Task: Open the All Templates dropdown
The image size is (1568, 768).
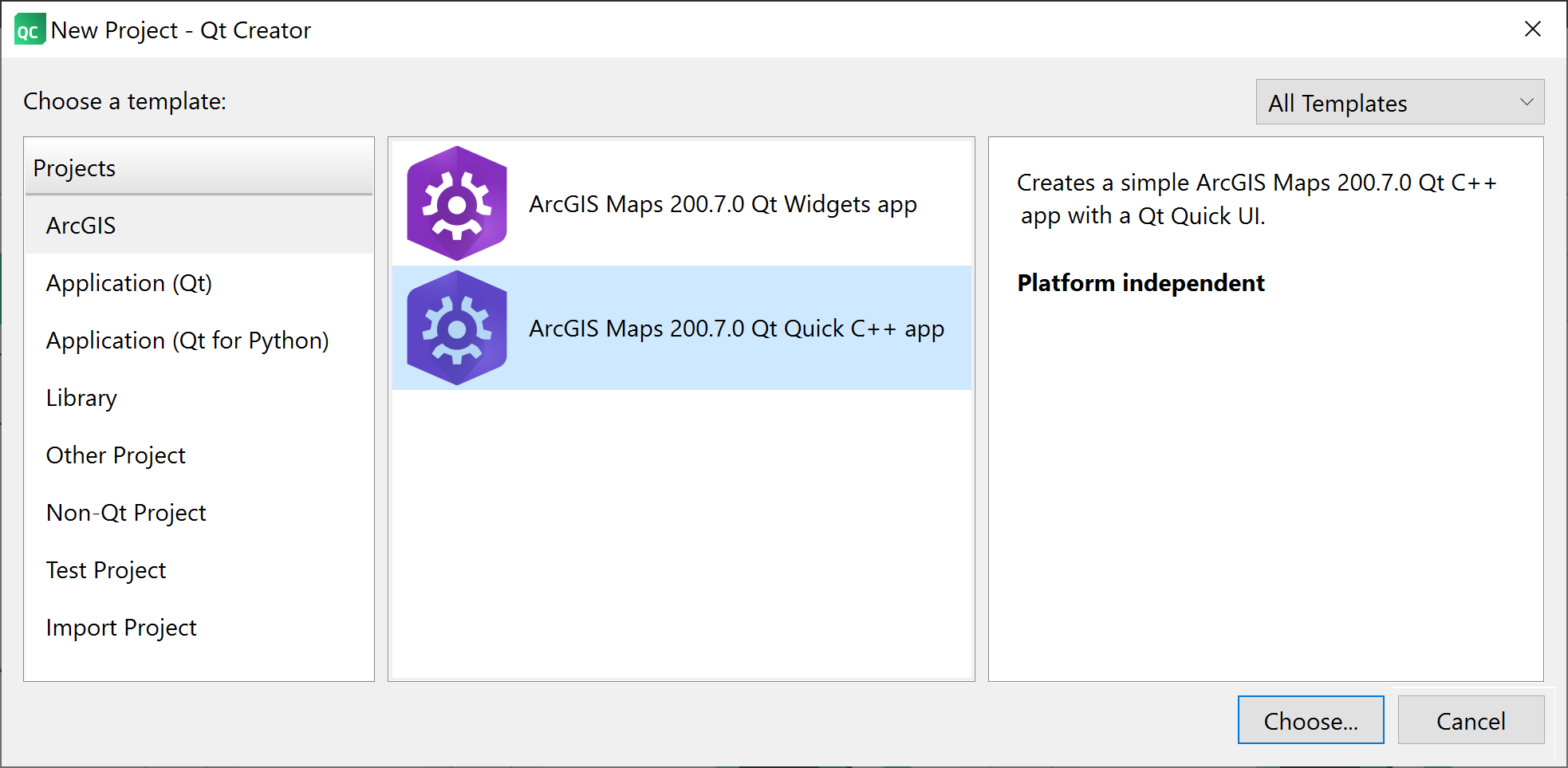Action: 1399,103
